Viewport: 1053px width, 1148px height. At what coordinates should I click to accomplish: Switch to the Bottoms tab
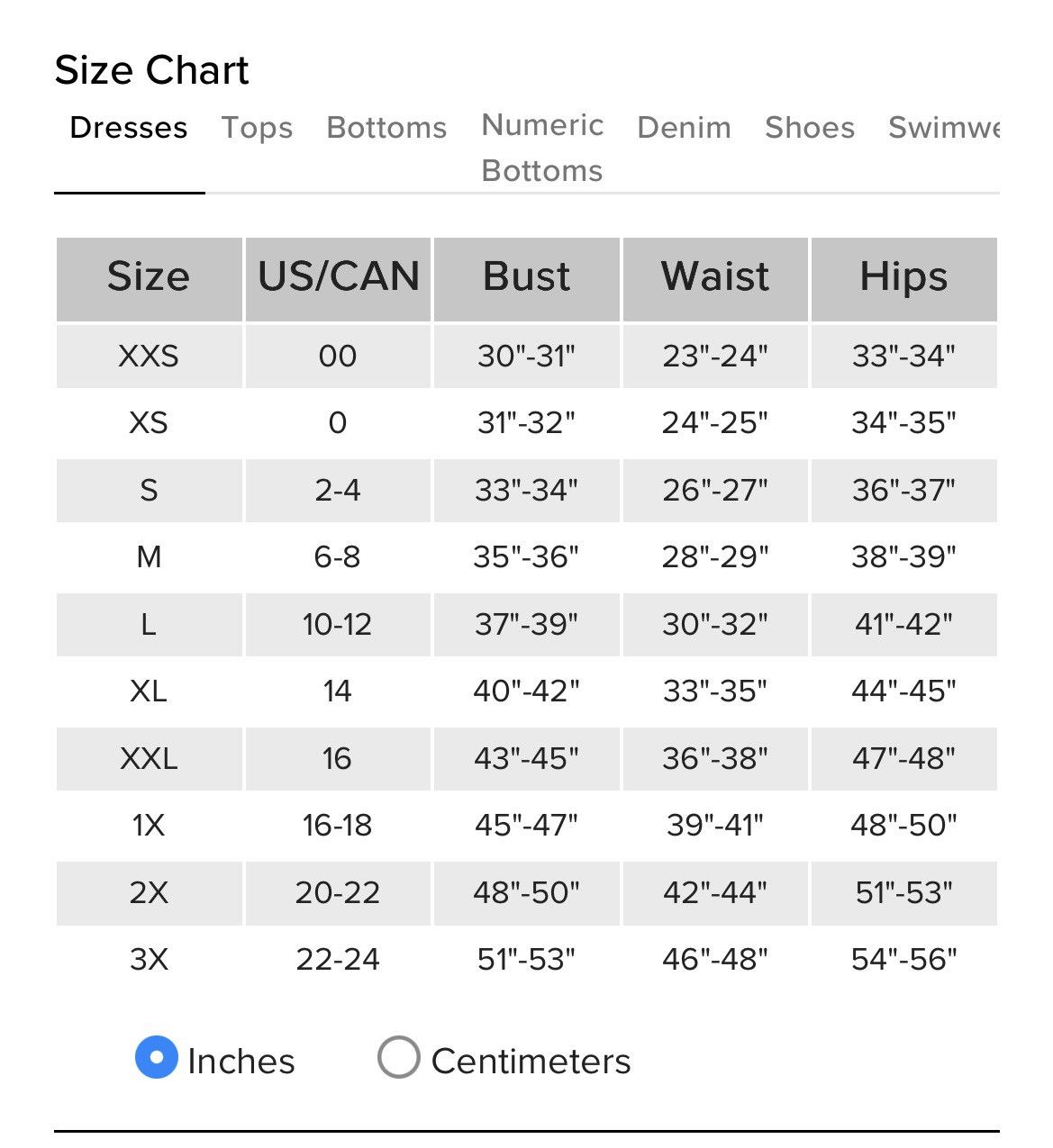[x=386, y=128]
